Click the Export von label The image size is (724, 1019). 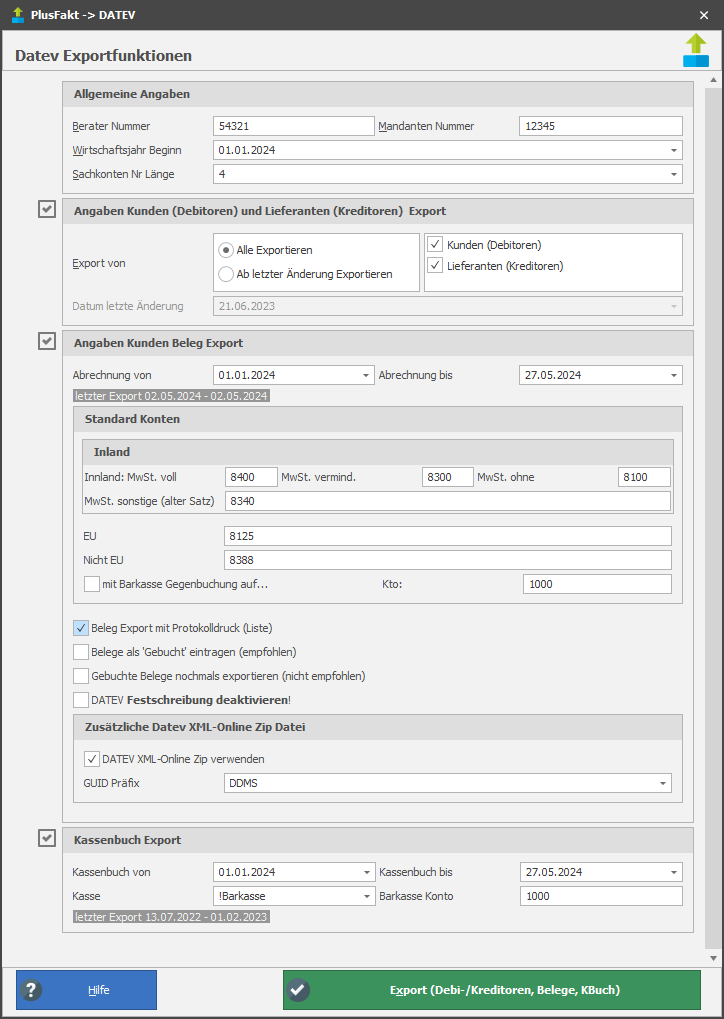(x=99, y=263)
